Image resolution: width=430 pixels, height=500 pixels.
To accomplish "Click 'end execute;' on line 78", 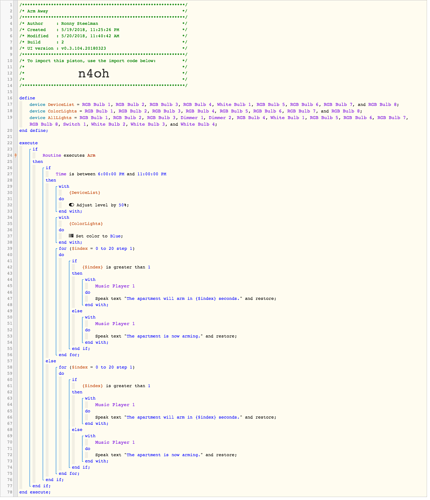I will click(35, 492).
